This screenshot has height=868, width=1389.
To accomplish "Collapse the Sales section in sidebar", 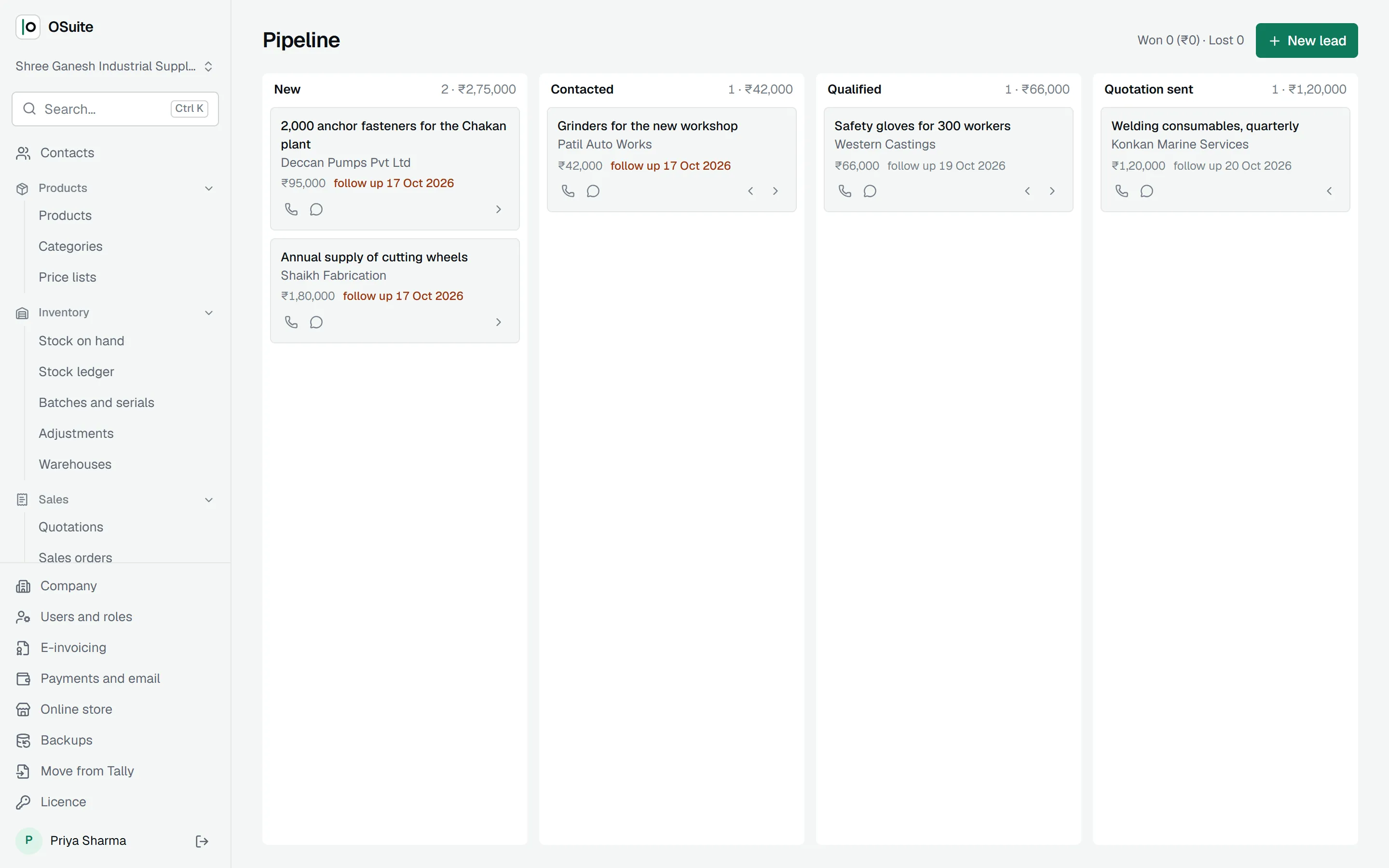I will (x=115, y=500).
